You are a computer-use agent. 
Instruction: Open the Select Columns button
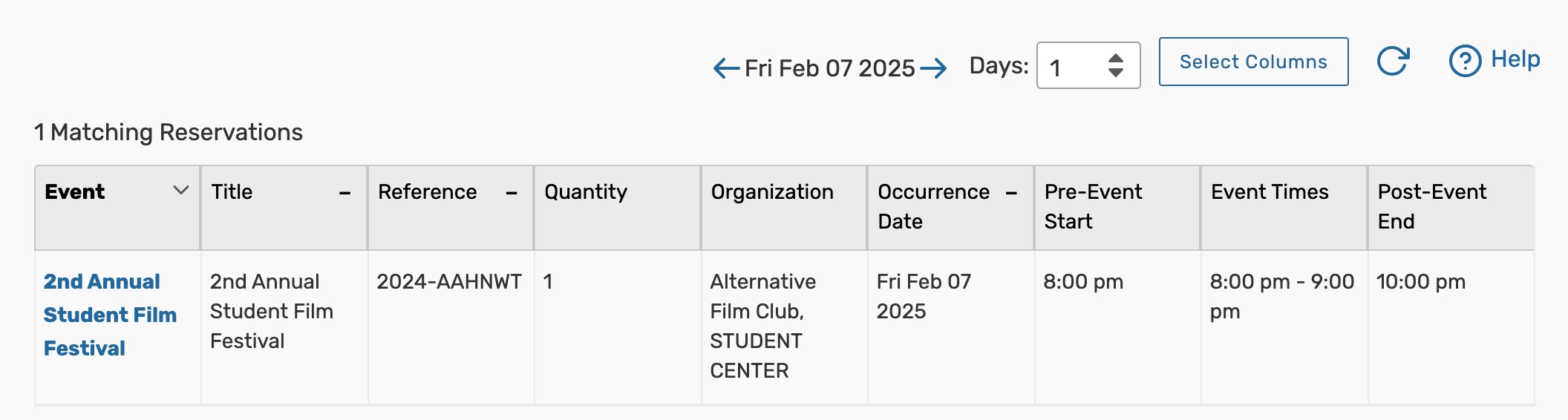(1253, 62)
